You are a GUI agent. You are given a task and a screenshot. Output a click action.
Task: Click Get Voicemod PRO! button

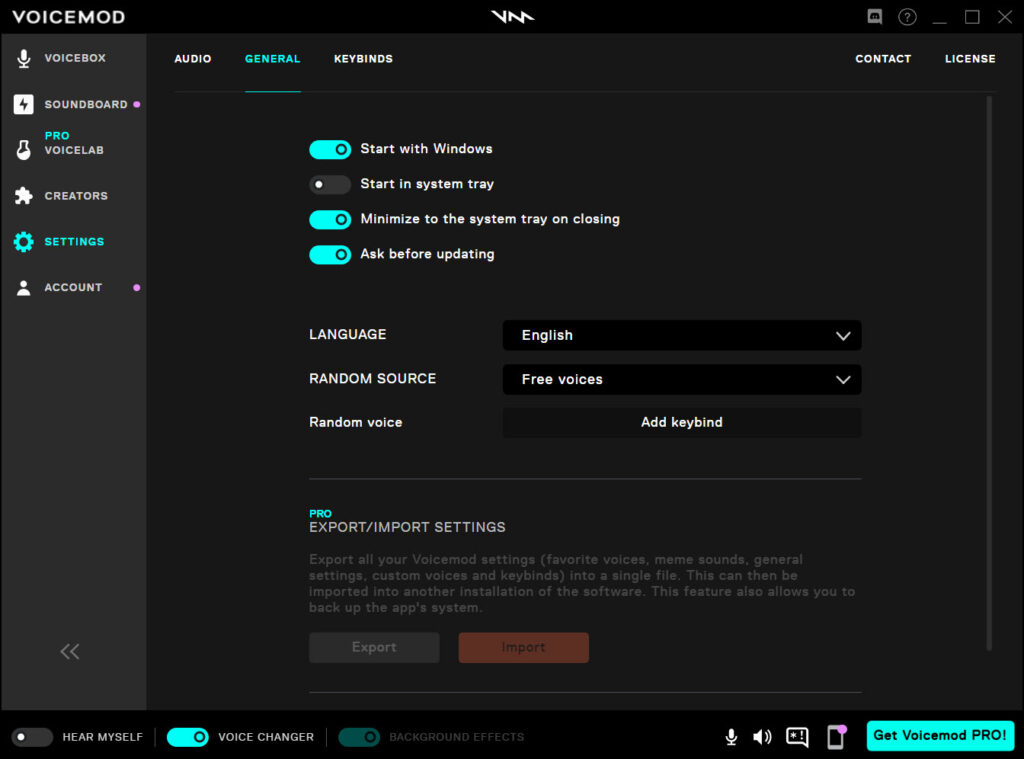click(940, 736)
